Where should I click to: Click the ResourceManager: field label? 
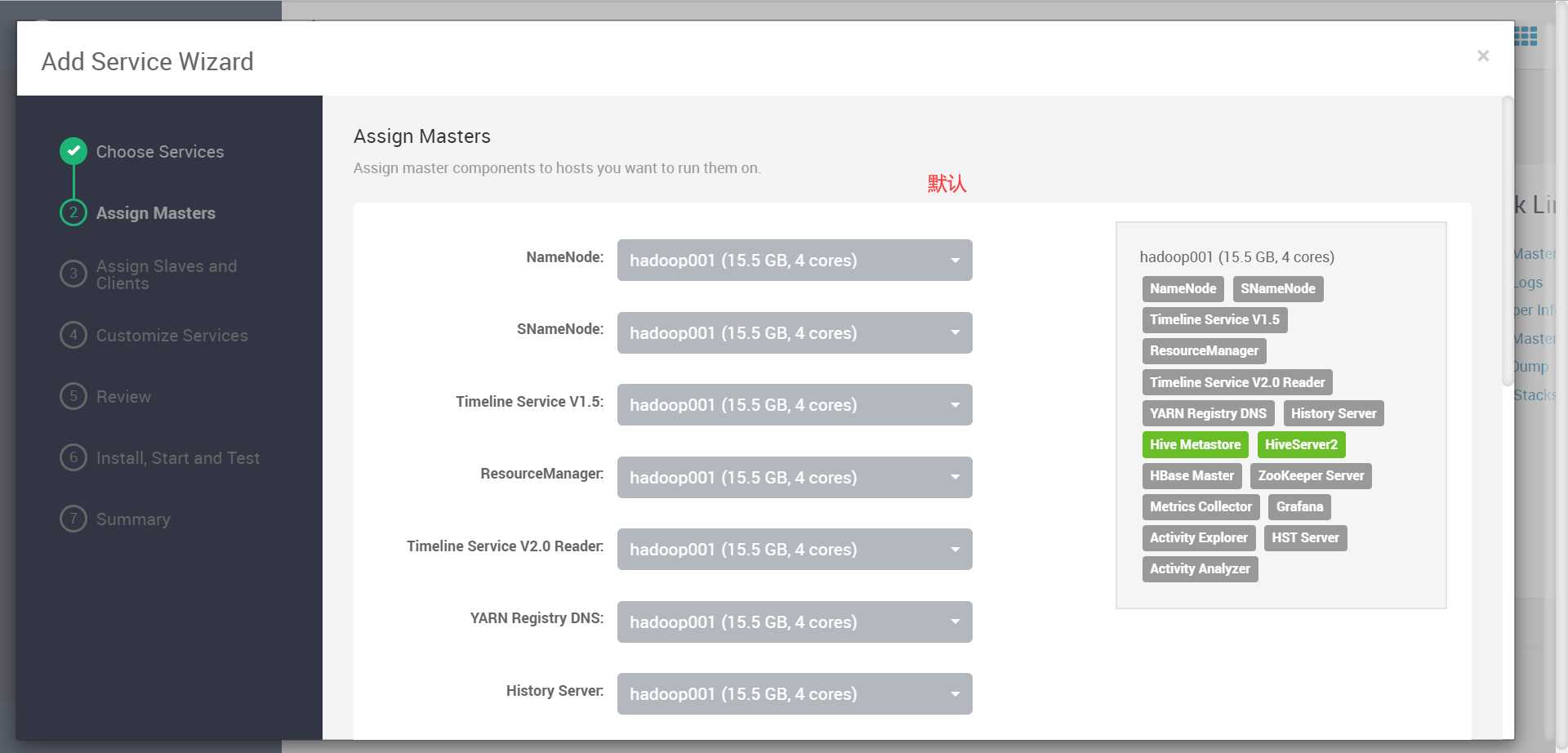(x=541, y=474)
